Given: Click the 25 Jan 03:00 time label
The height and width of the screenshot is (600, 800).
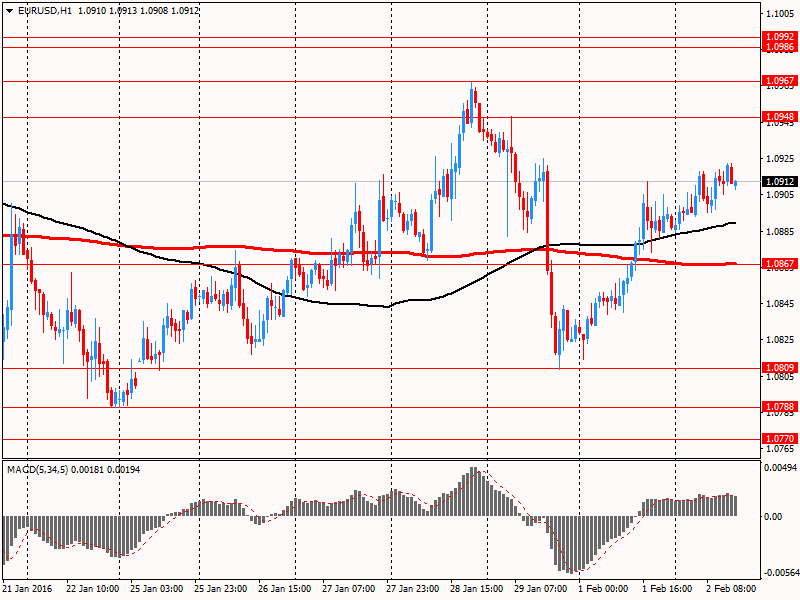Looking at the screenshot, I should click(159, 590).
